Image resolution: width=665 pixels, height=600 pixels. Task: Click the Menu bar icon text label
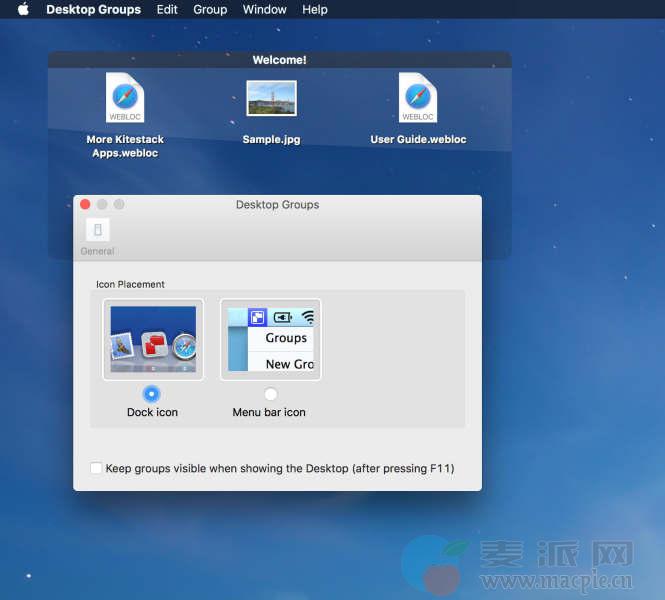coord(269,412)
